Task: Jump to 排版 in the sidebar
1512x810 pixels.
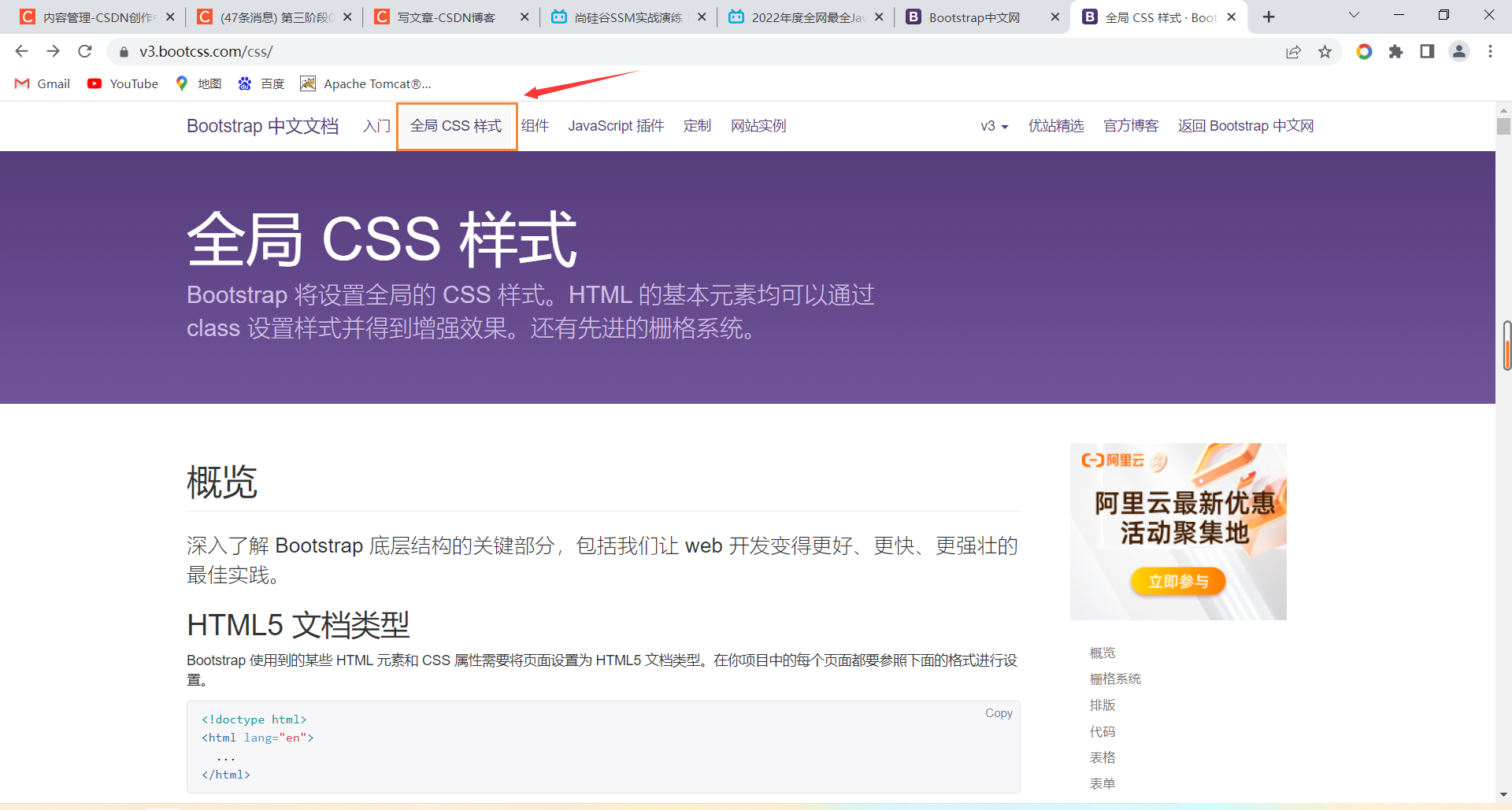Action: pos(1102,705)
